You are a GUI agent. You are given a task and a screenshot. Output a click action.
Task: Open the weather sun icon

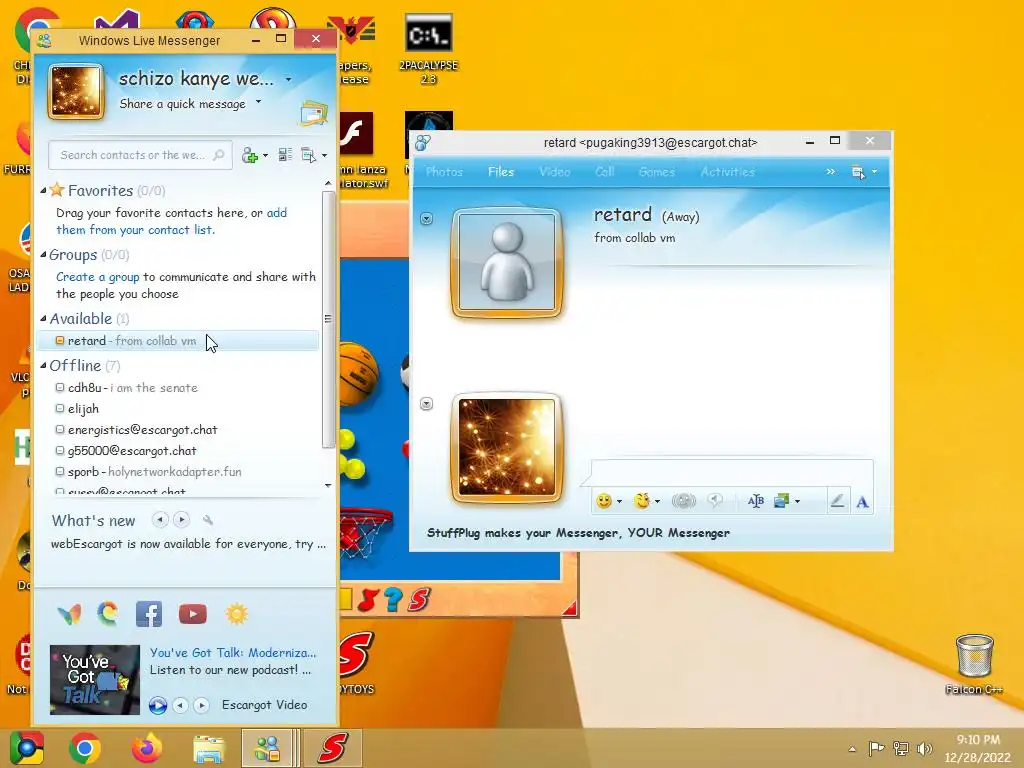click(x=236, y=615)
